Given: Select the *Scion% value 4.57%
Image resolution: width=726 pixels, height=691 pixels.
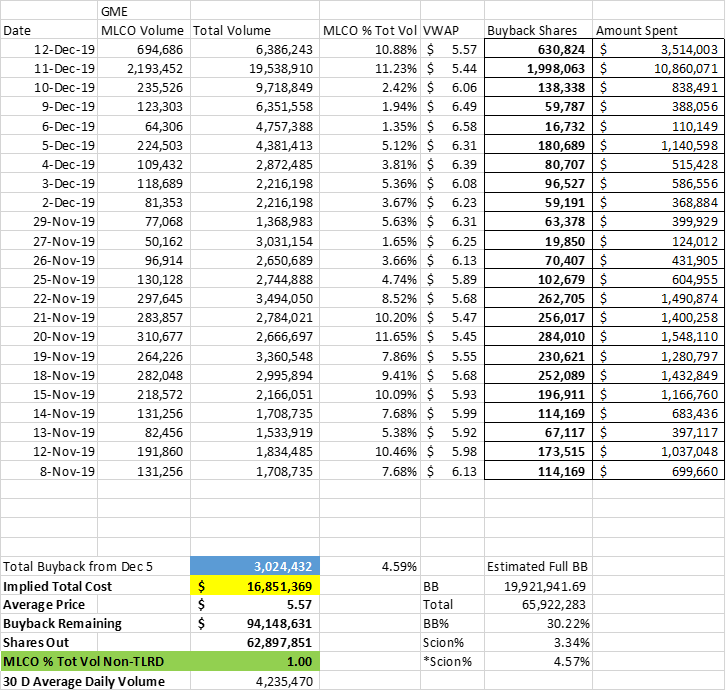Looking at the screenshot, I should (x=564, y=661).
